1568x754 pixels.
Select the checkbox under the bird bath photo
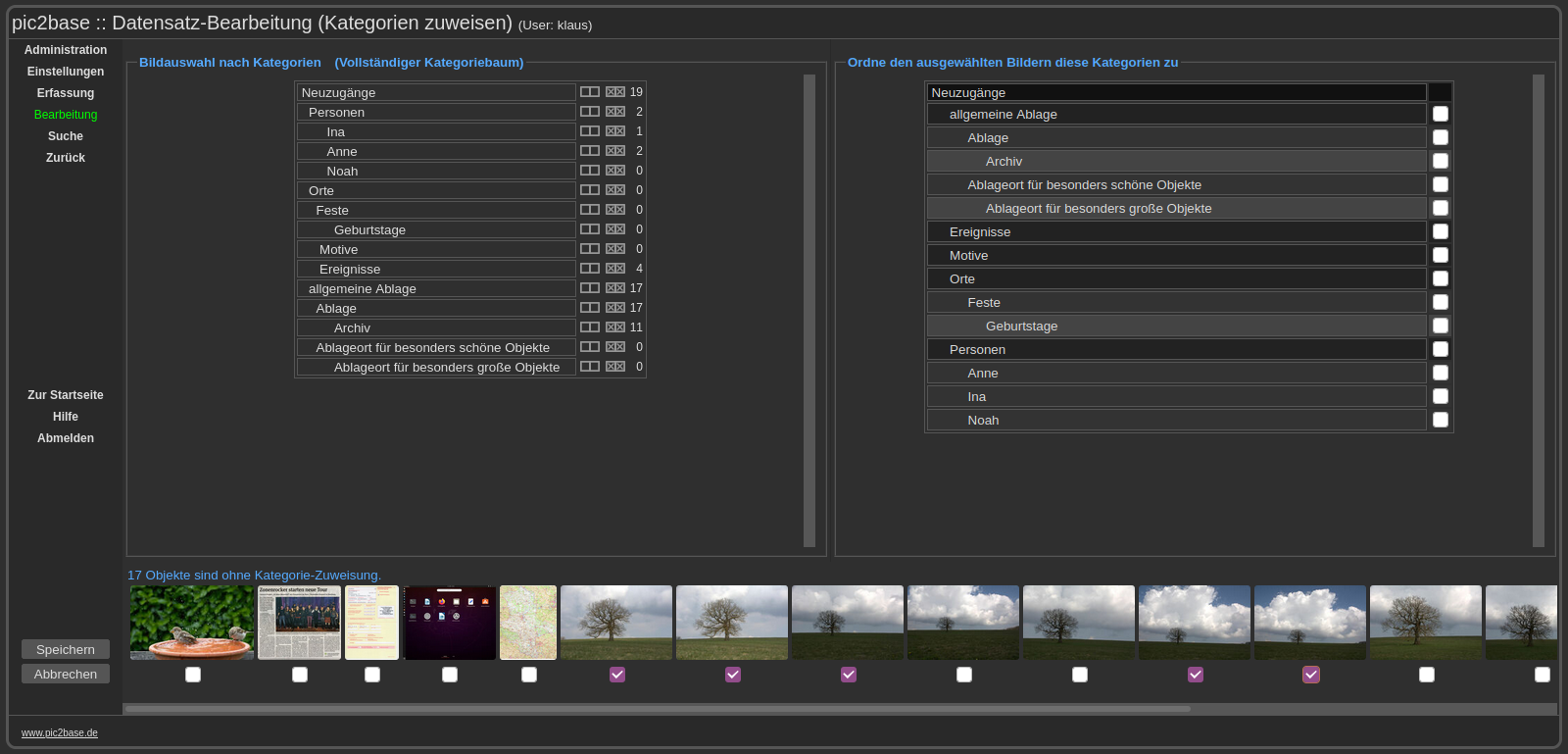click(x=193, y=675)
